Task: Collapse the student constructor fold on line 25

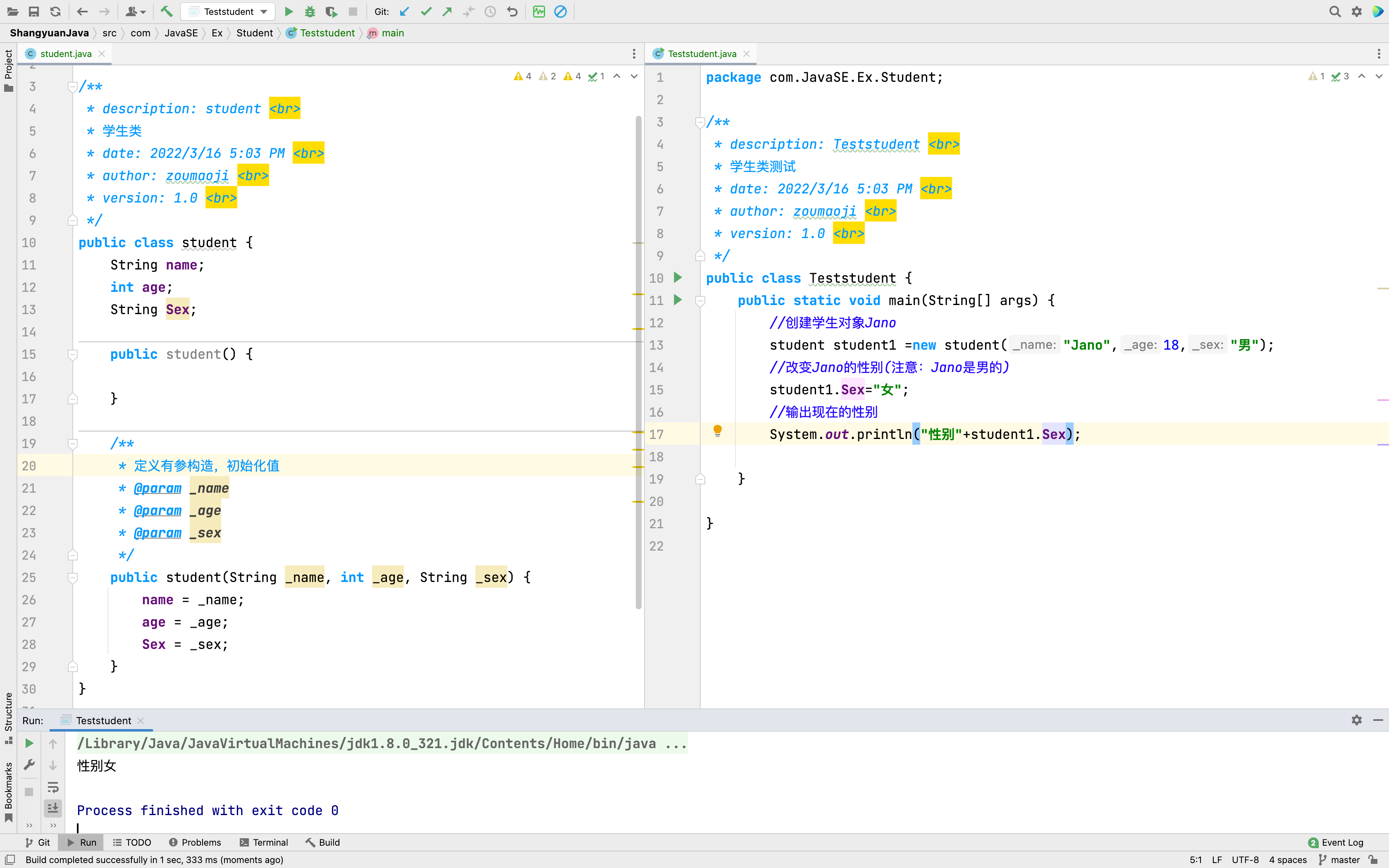Action: (73, 577)
